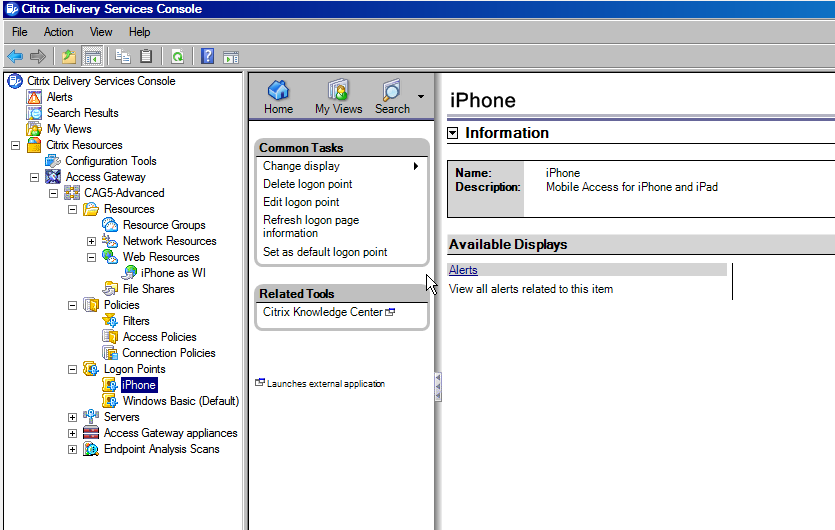Collapse the Logon Points tree node

tap(72, 369)
